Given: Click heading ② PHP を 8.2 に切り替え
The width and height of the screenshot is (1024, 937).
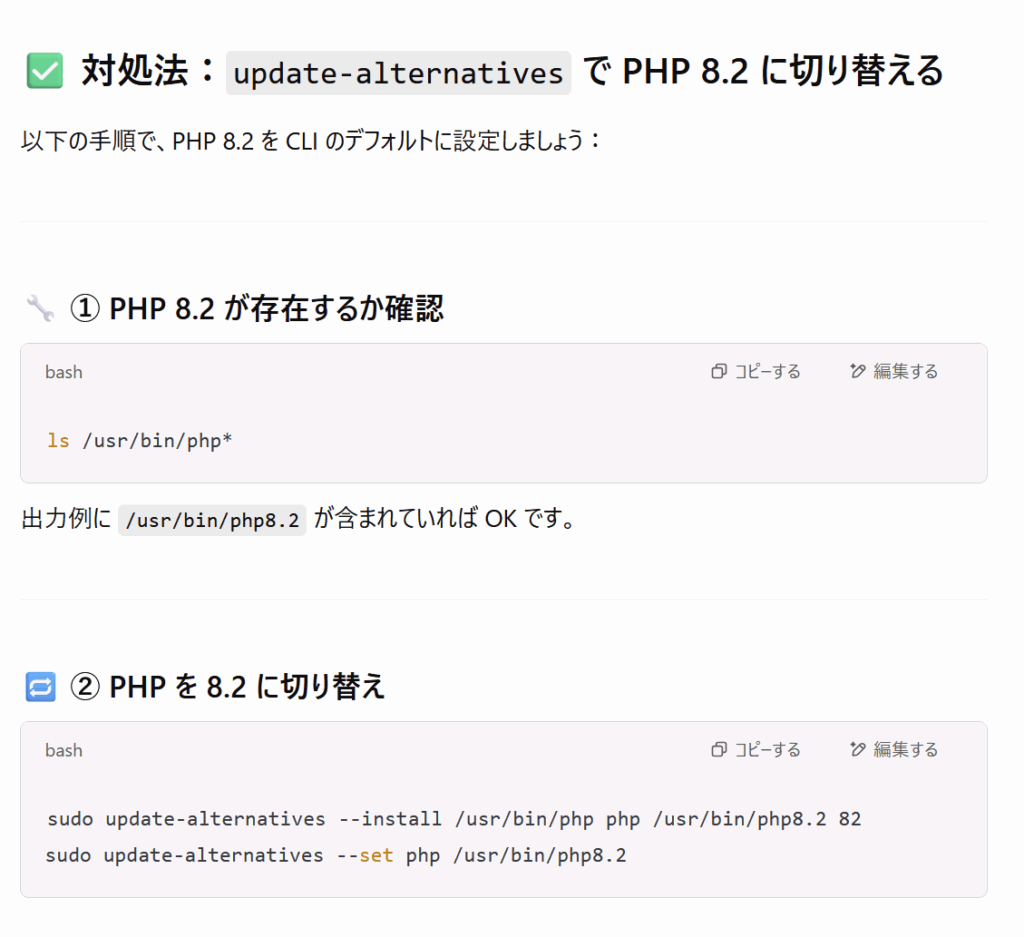Looking at the screenshot, I should (x=227, y=687).
